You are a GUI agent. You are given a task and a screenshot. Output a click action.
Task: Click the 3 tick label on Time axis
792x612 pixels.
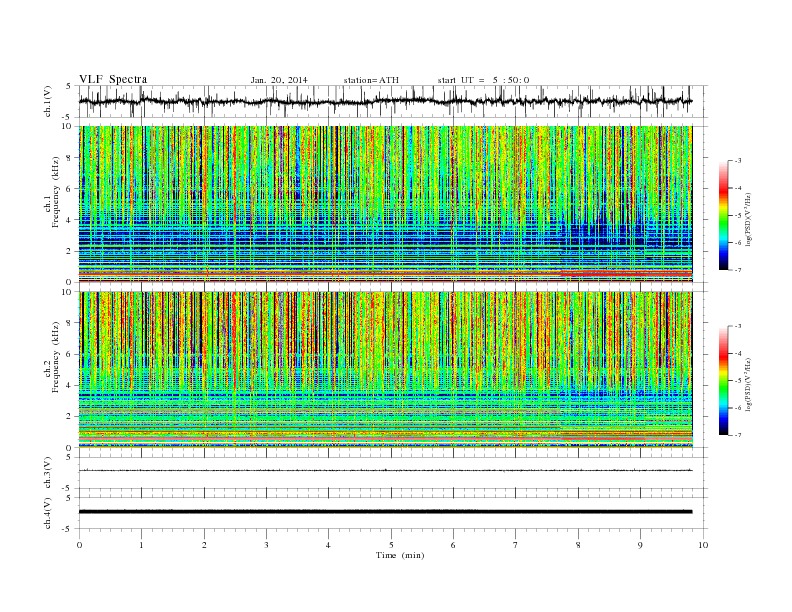tap(266, 545)
